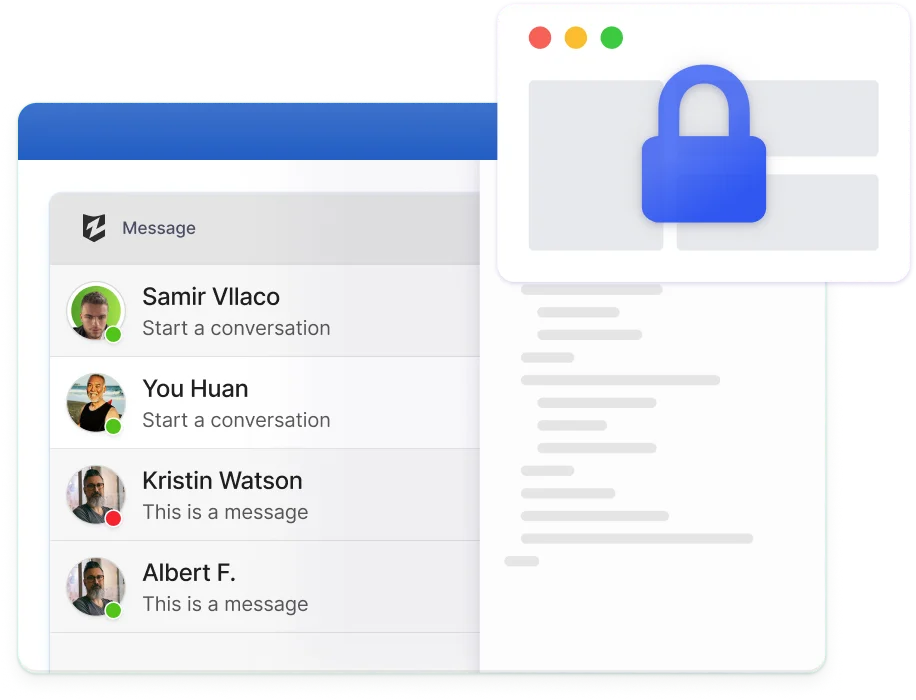The image size is (916, 700).
Task: Click Kristin Watson's red busy status dot
Action: tap(113, 518)
